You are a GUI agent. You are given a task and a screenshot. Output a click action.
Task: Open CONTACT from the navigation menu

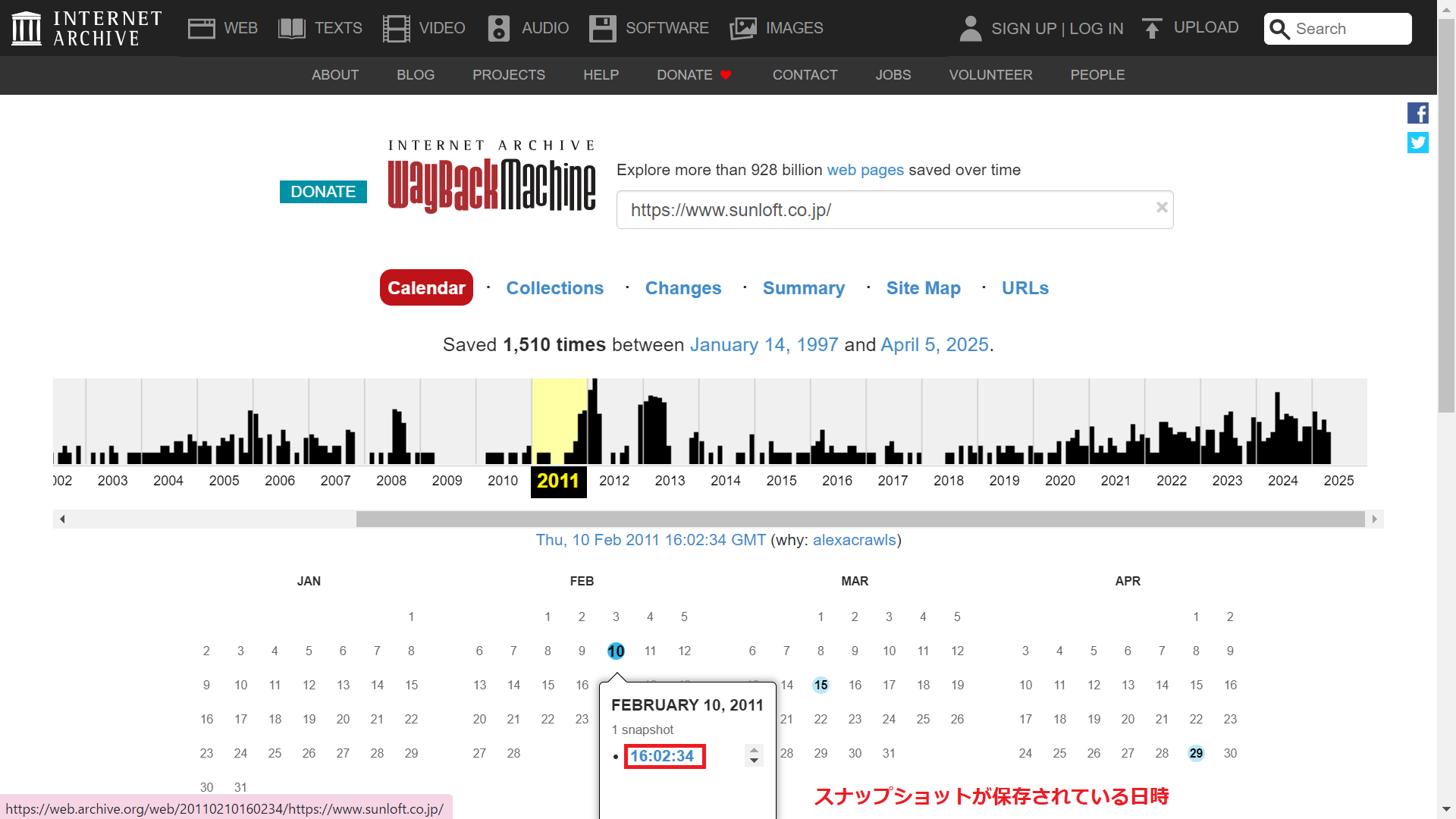(805, 75)
